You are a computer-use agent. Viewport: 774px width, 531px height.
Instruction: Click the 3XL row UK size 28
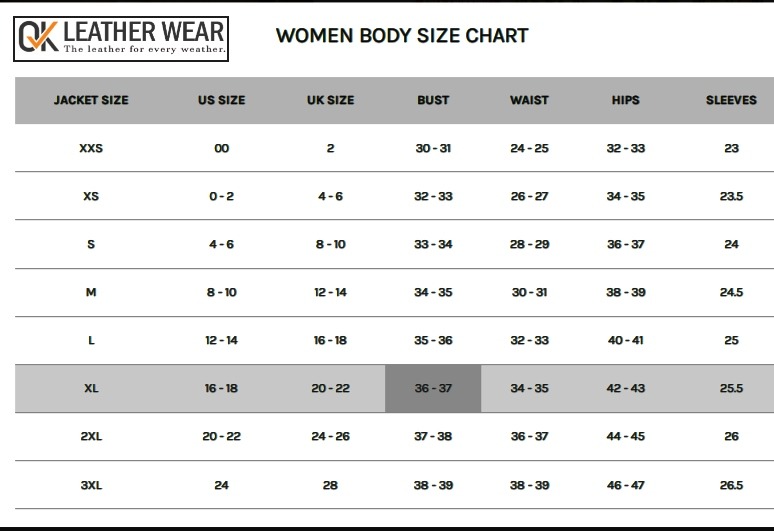pos(330,485)
